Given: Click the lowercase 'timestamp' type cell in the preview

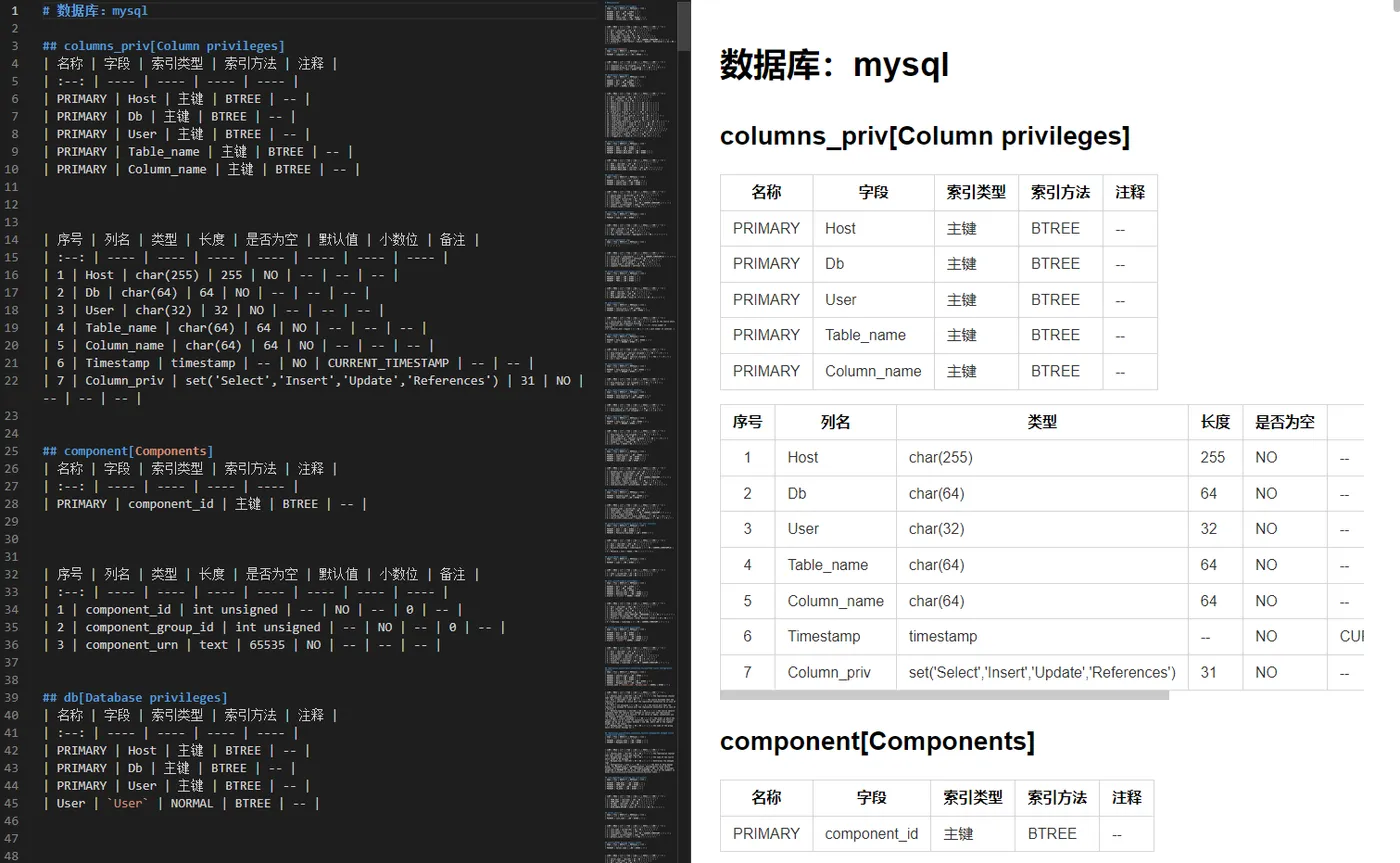Looking at the screenshot, I should 1042,636.
